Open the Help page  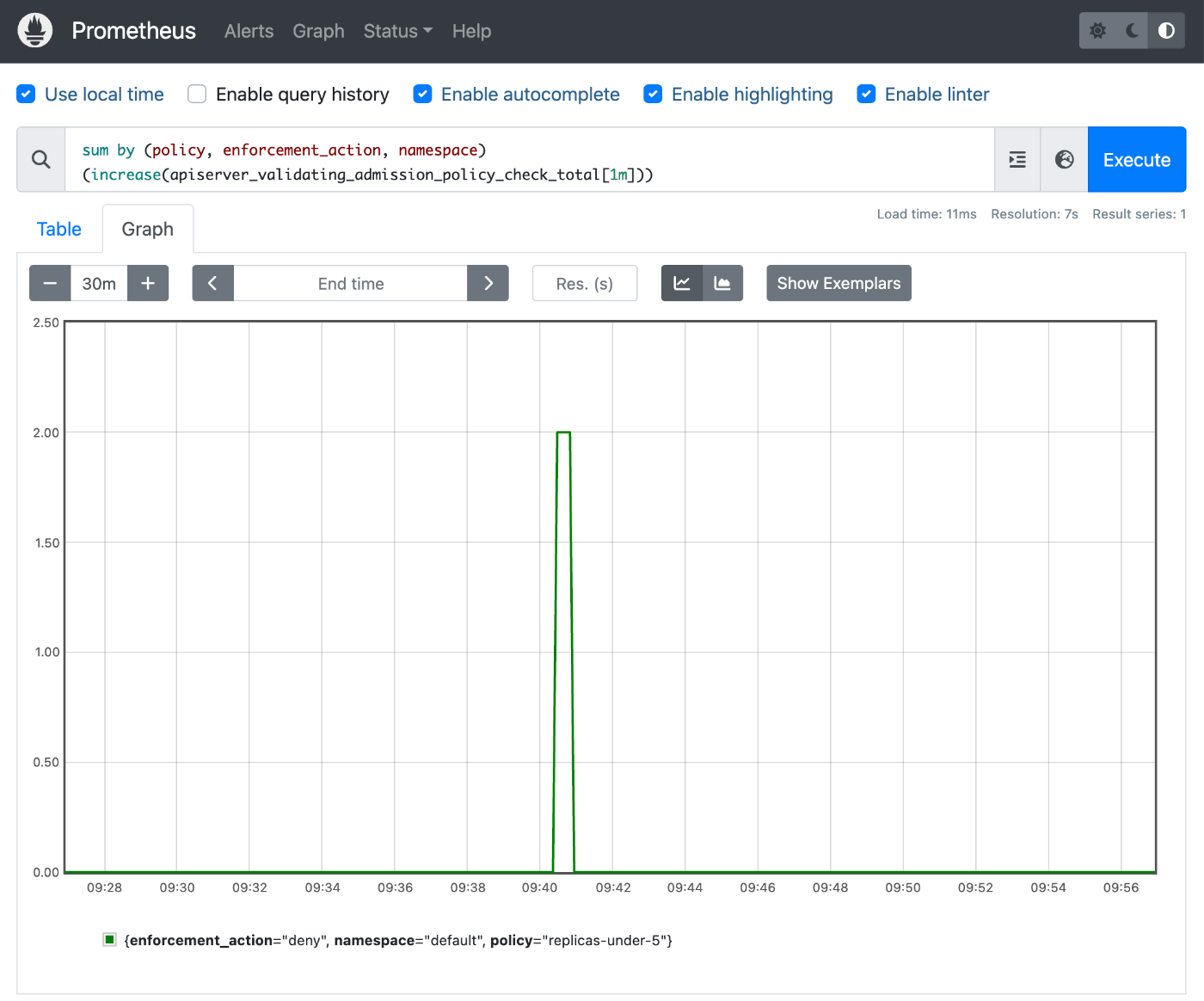click(471, 31)
